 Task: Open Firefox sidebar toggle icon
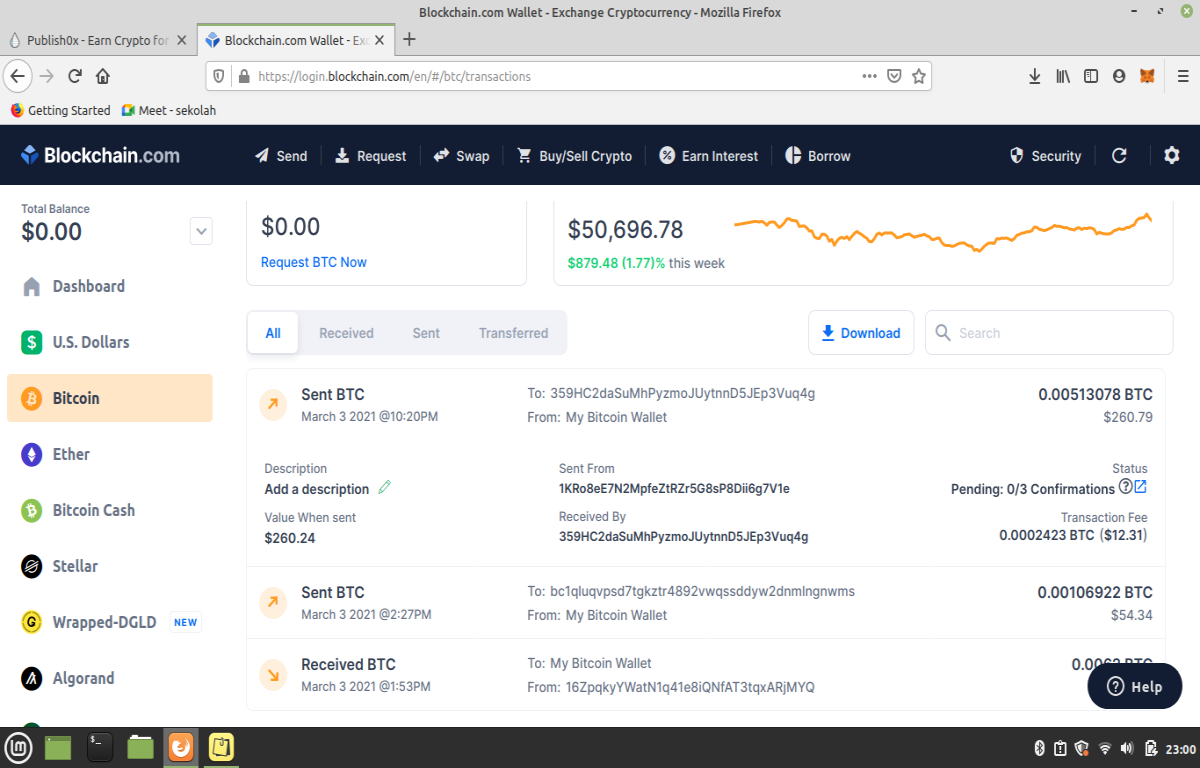tap(1091, 76)
